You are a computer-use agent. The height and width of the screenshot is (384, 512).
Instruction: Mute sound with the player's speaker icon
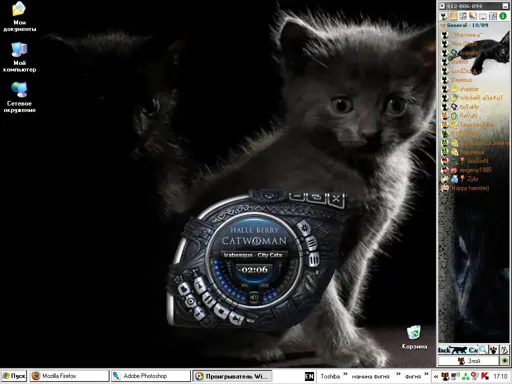(x=254, y=296)
